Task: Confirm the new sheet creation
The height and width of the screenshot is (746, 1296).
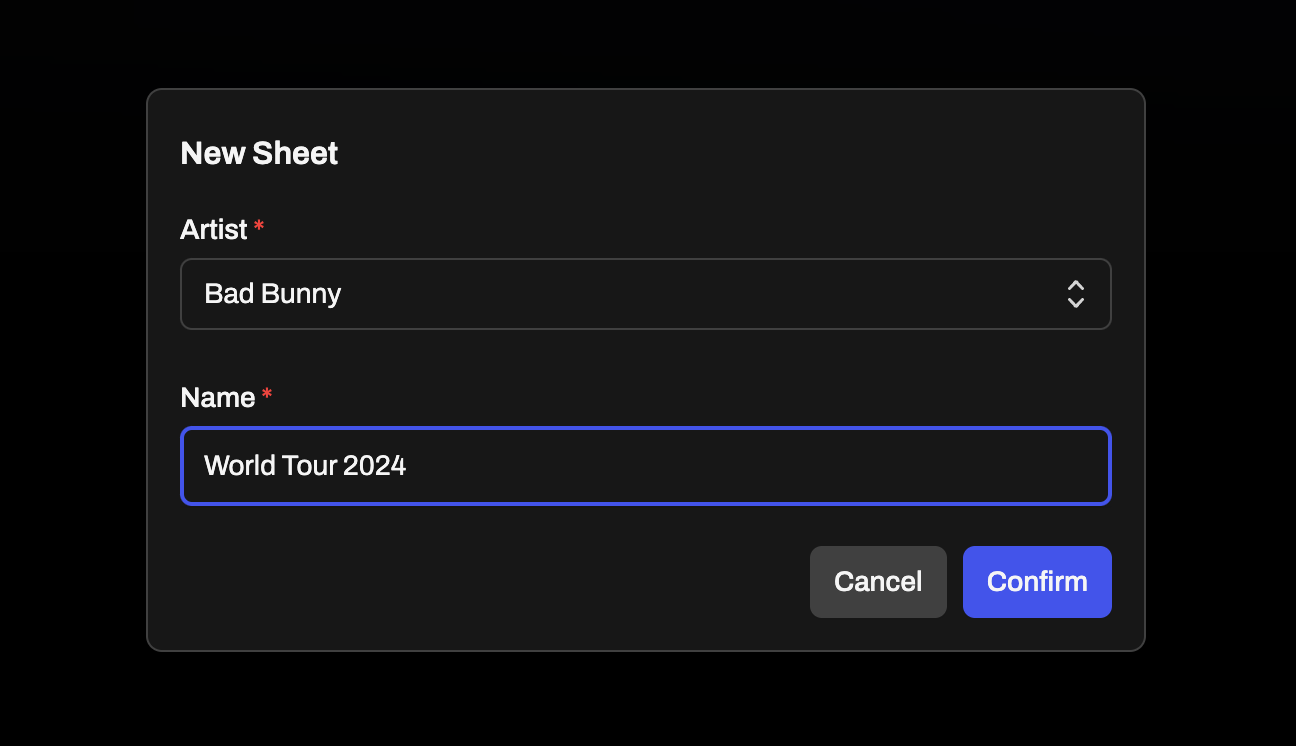Action: 1037,581
